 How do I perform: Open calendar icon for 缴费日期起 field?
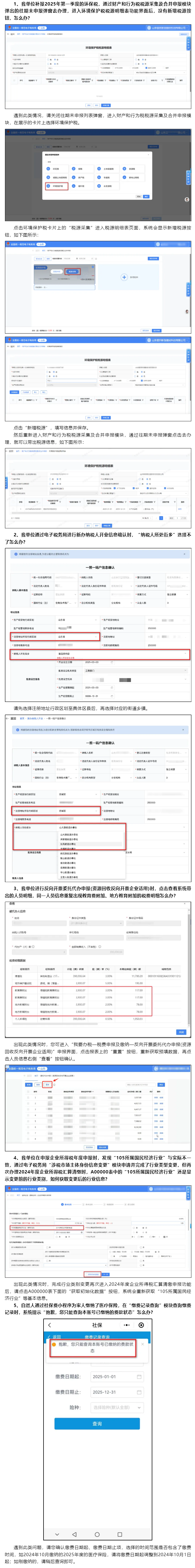[139, 1376]
